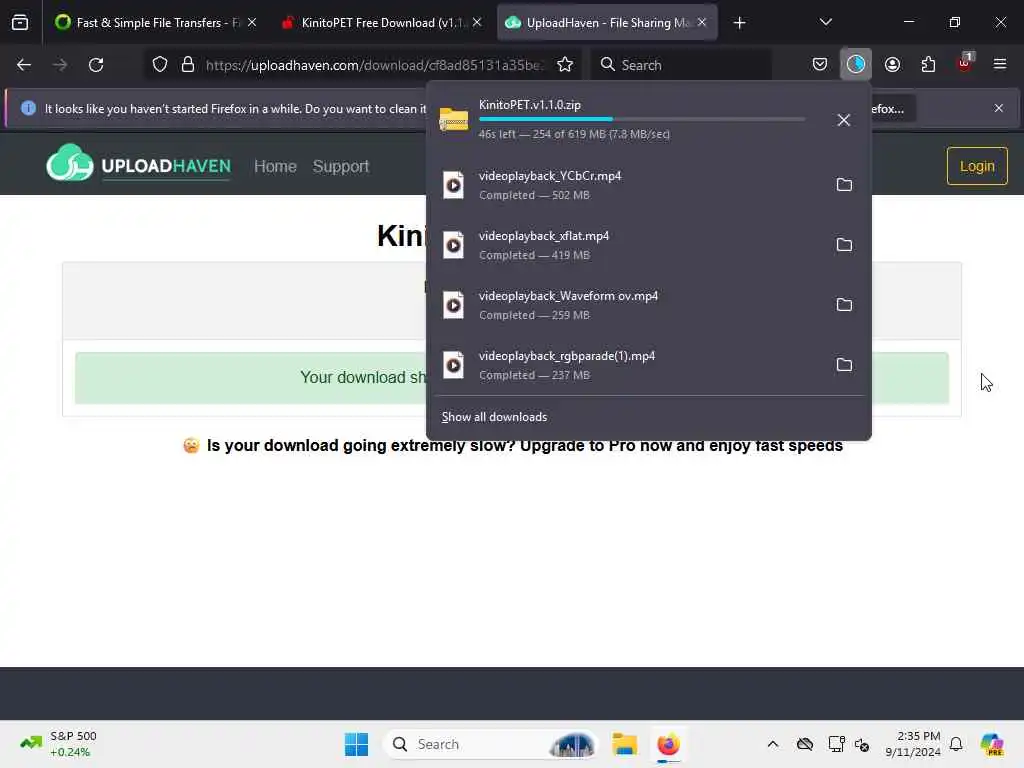Cancel the KinitoPET.v1.1.0.zip download

click(x=844, y=120)
